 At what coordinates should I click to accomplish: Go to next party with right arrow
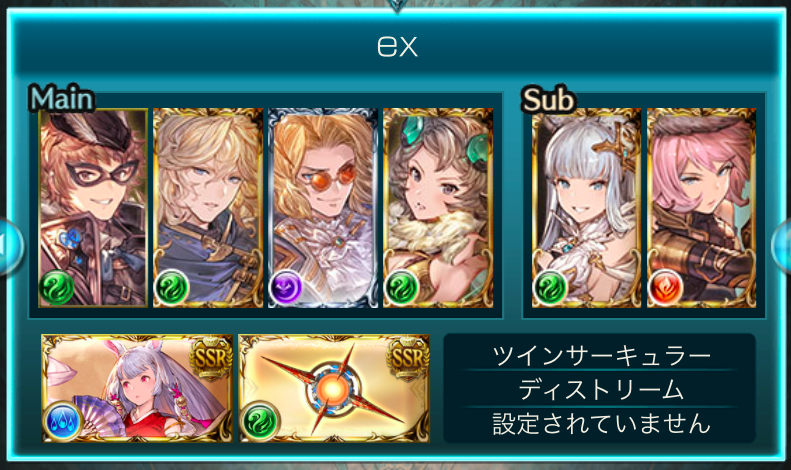[x=782, y=246]
